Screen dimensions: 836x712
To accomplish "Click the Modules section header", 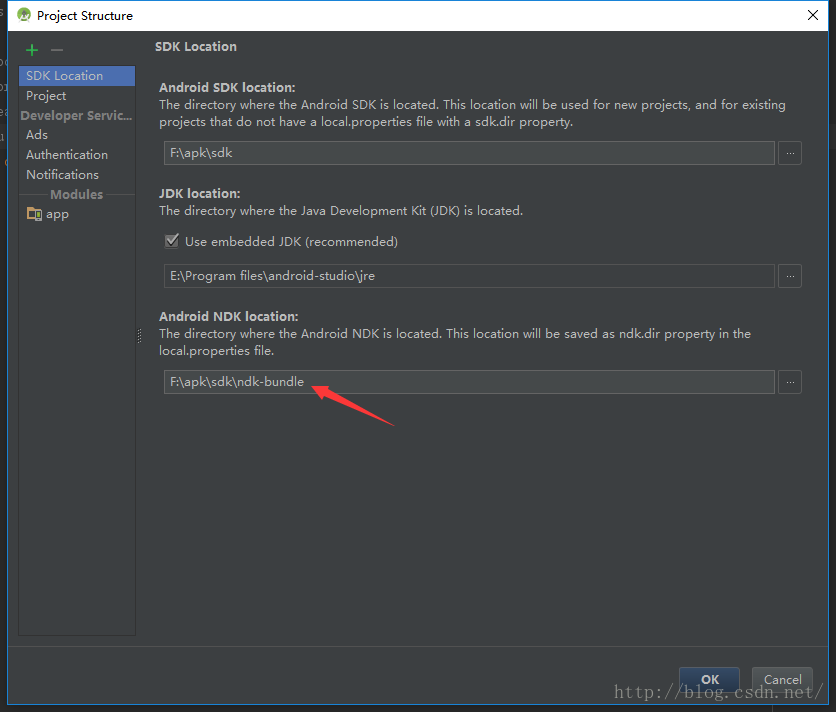I will pos(77,194).
